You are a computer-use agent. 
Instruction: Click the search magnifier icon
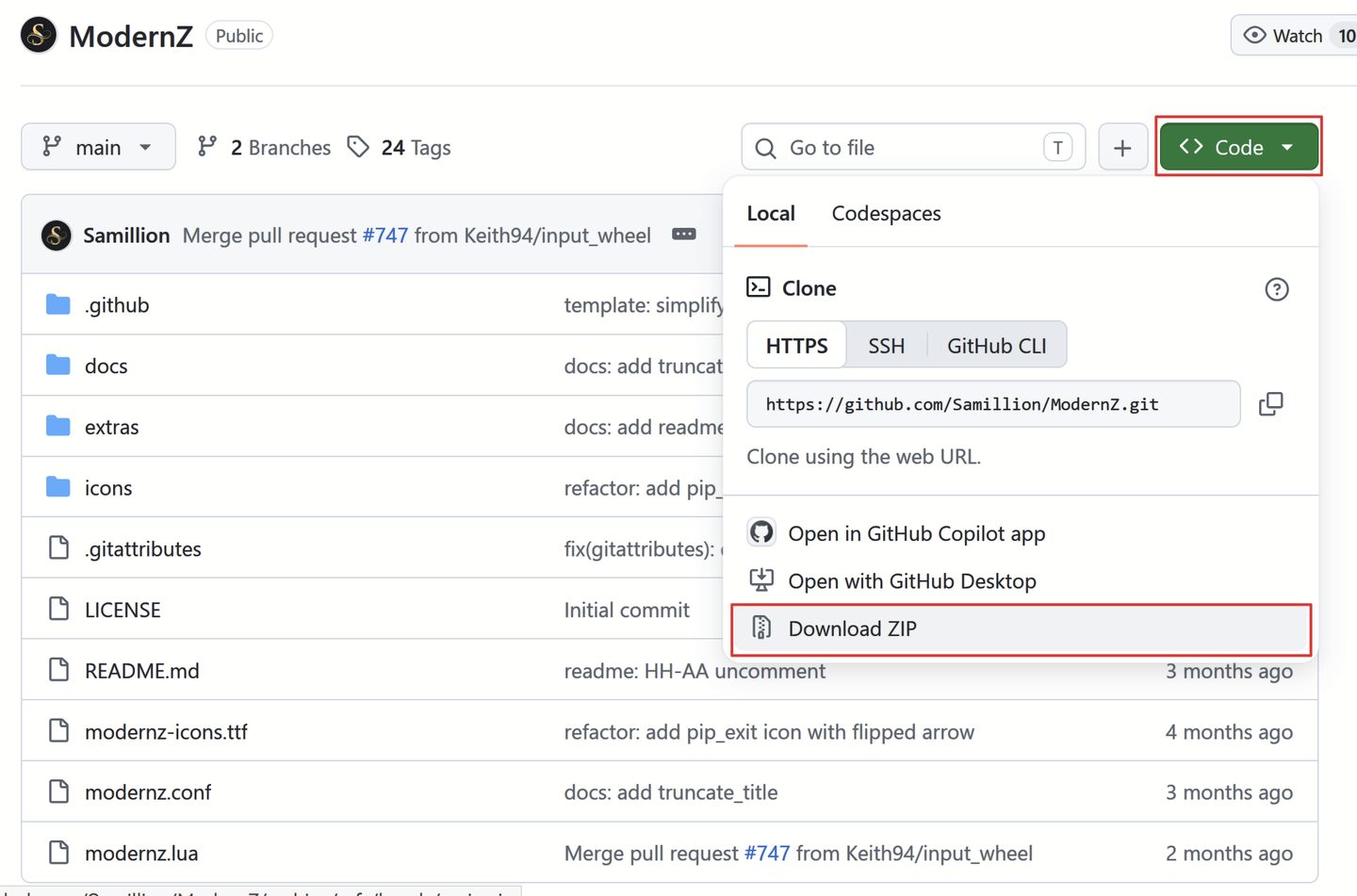click(x=766, y=148)
